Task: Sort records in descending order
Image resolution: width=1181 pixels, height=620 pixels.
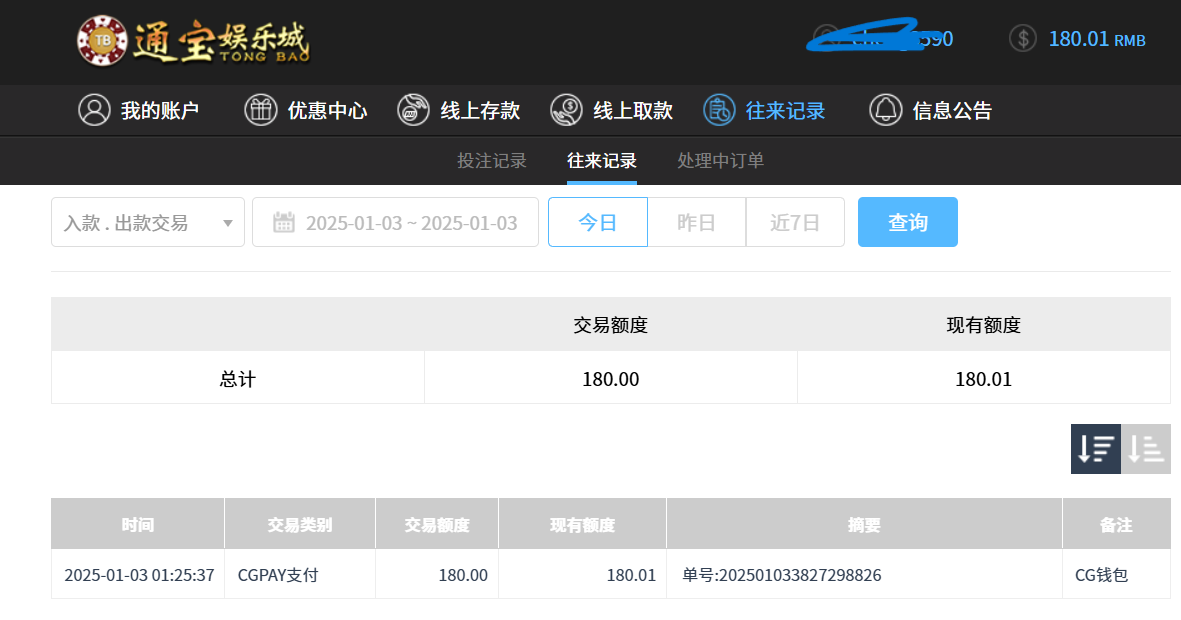Action: (x=1095, y=449)
